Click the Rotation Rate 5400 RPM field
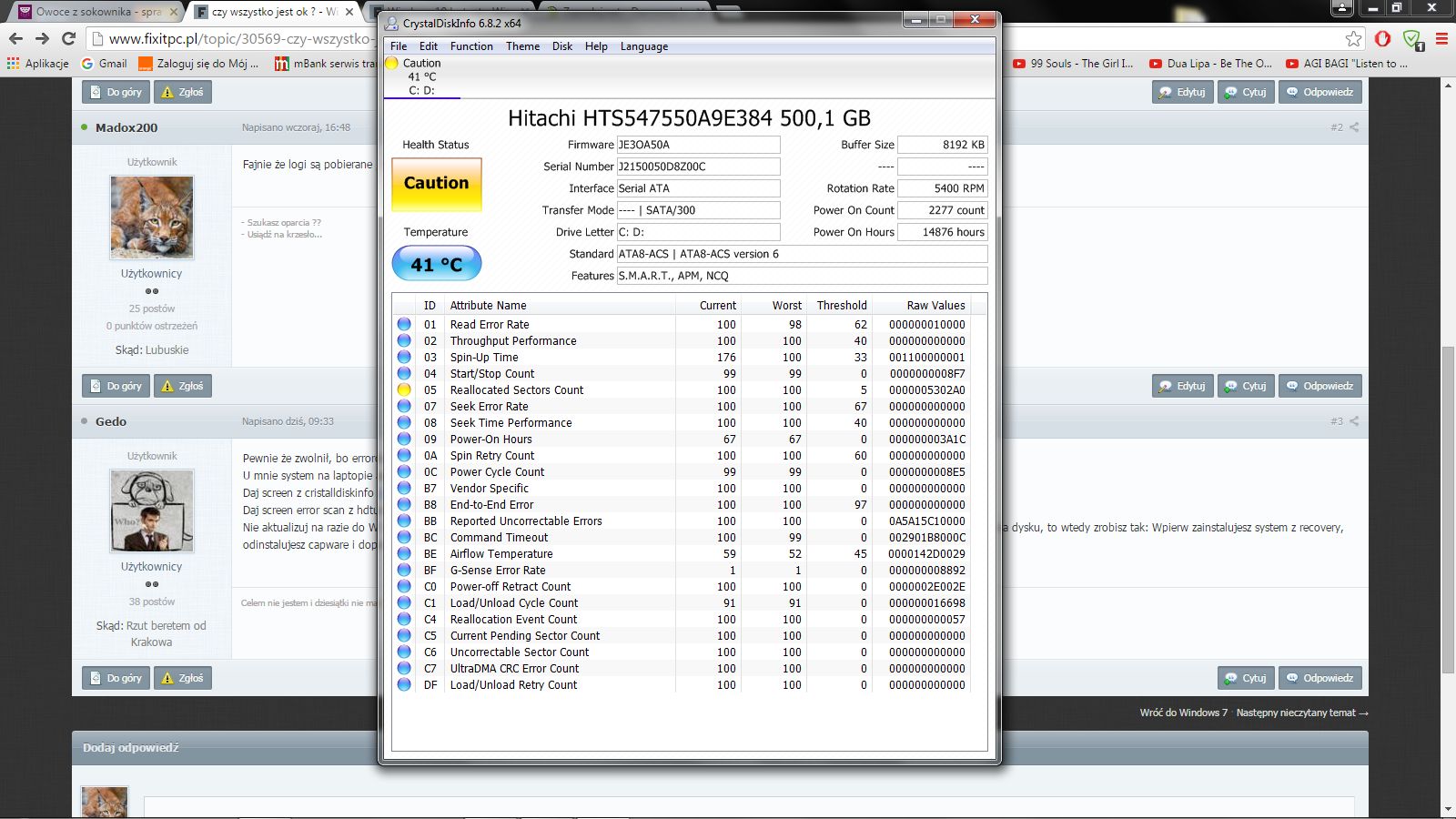 942,188
